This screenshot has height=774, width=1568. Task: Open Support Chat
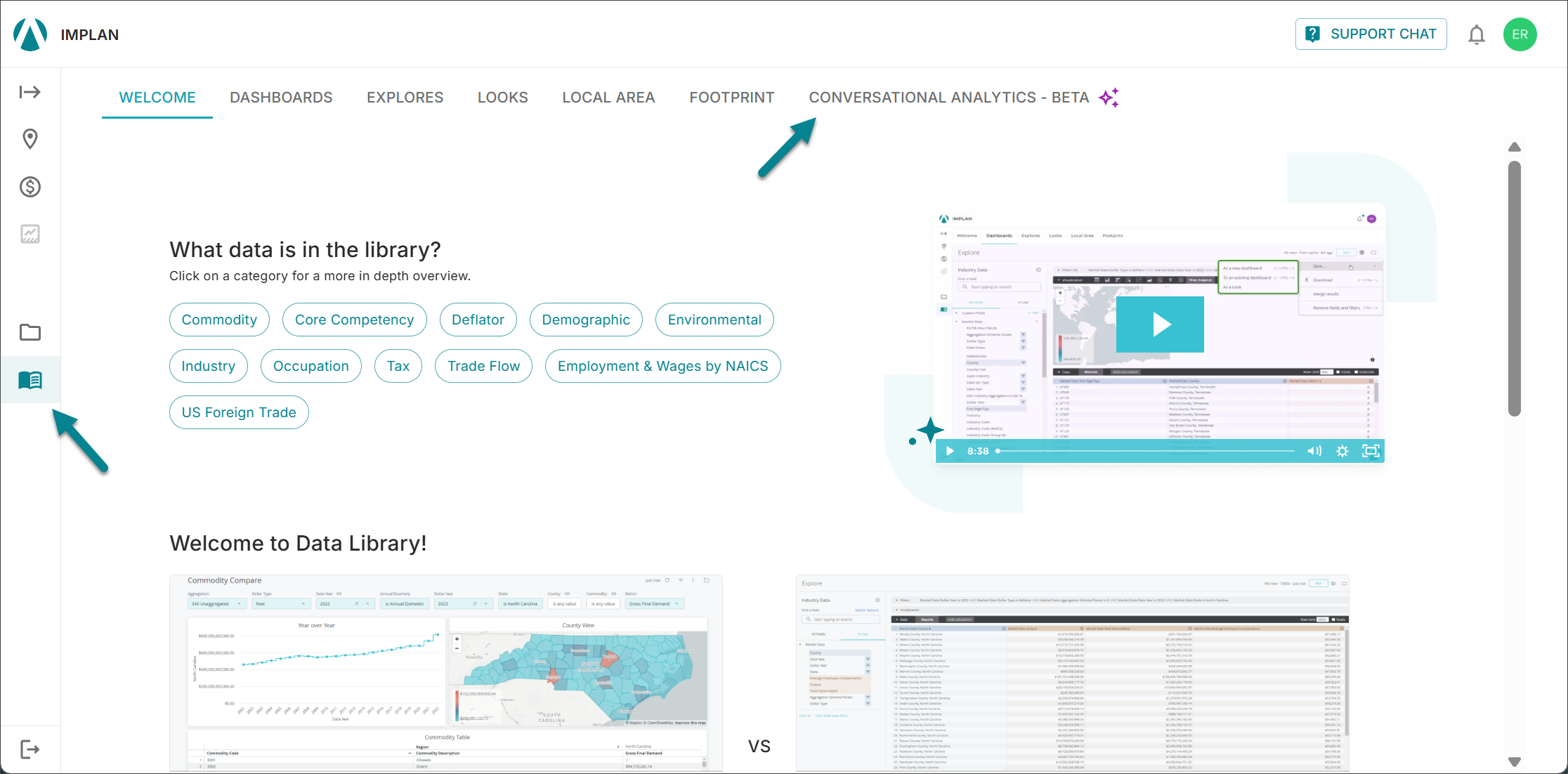click(x=1371, y=34)
